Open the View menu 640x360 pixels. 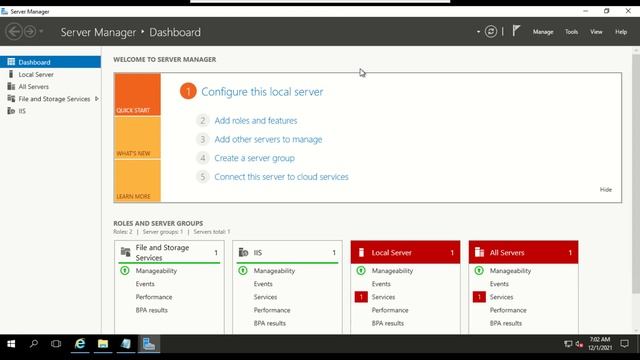coord(596,32)
